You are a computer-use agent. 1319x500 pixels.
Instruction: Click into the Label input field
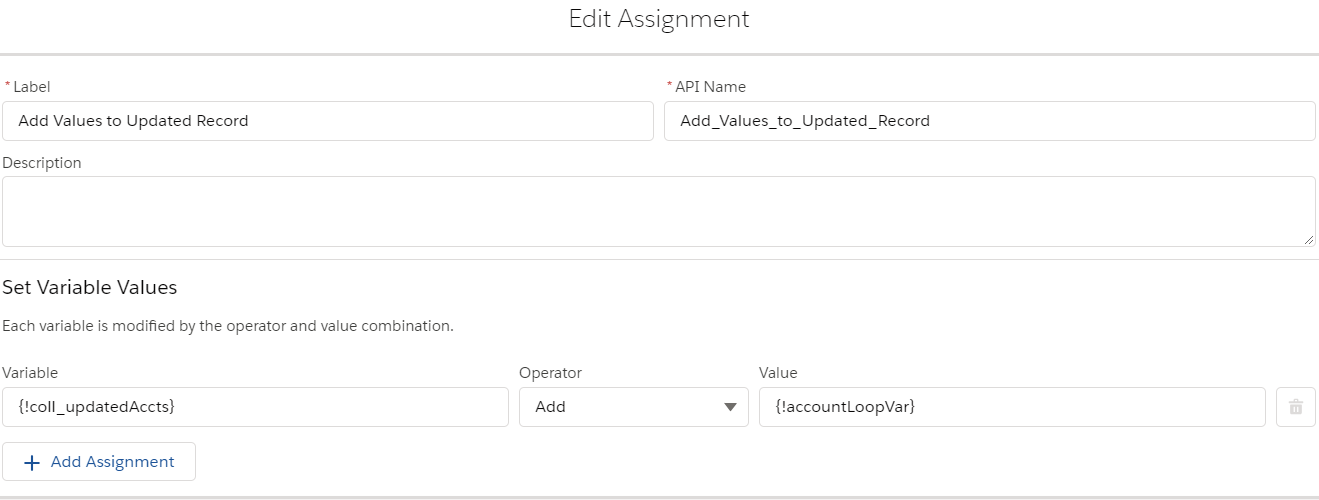(327, 121)
